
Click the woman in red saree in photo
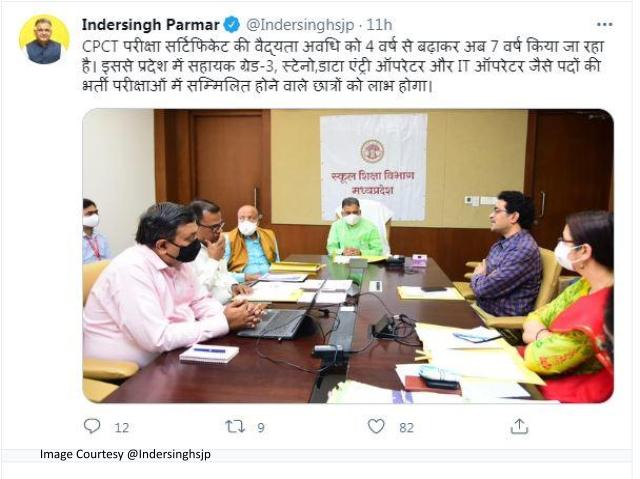coord(571,306)
